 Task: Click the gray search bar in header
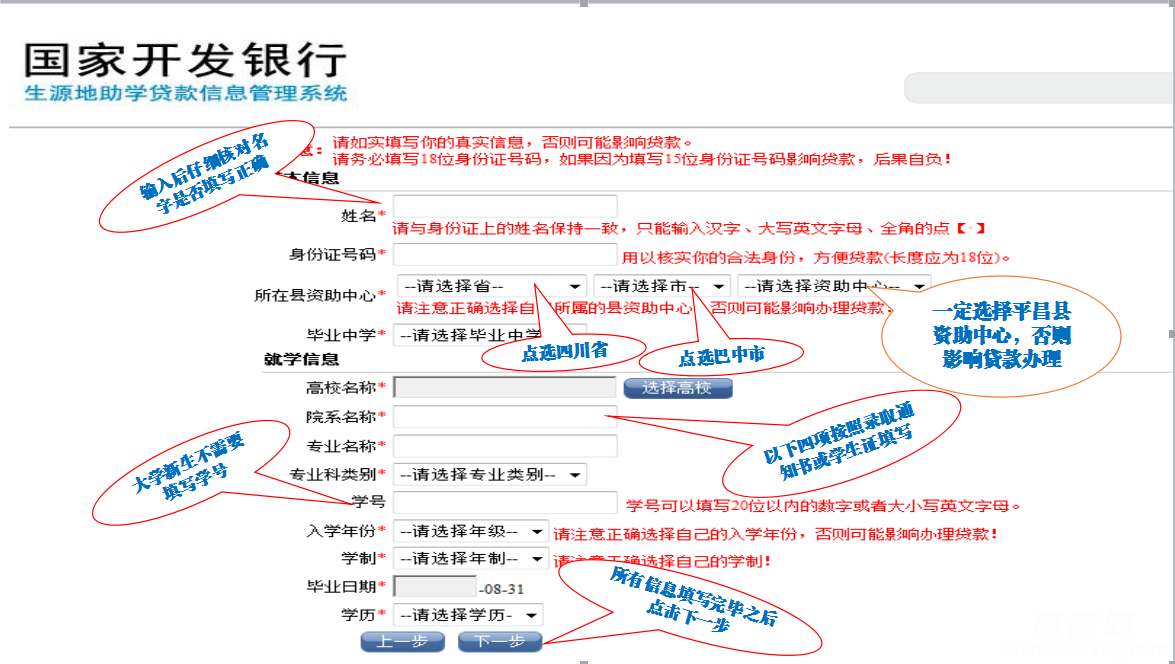pos(1039,88)
